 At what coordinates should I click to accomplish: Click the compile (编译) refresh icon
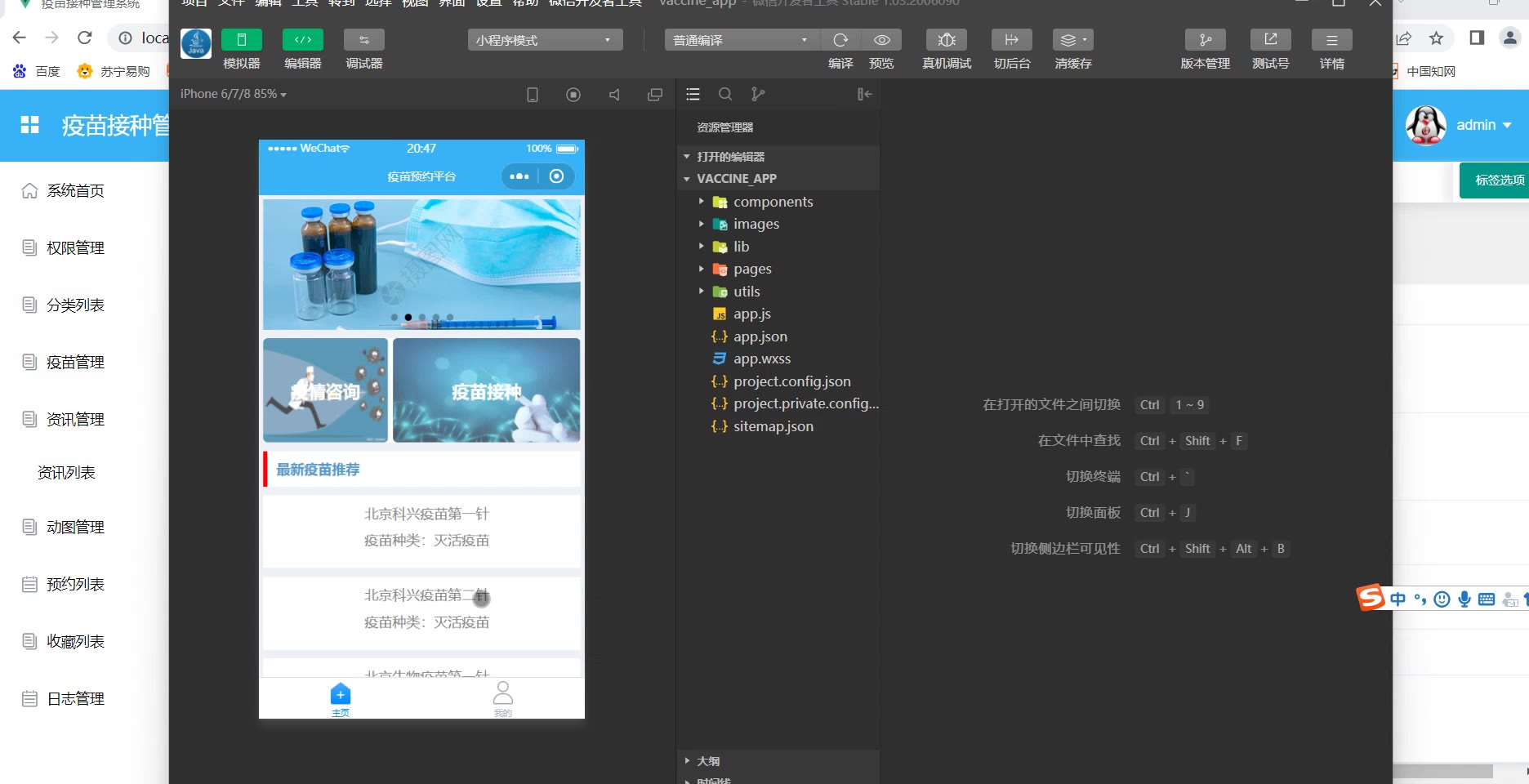click(840, 40)
